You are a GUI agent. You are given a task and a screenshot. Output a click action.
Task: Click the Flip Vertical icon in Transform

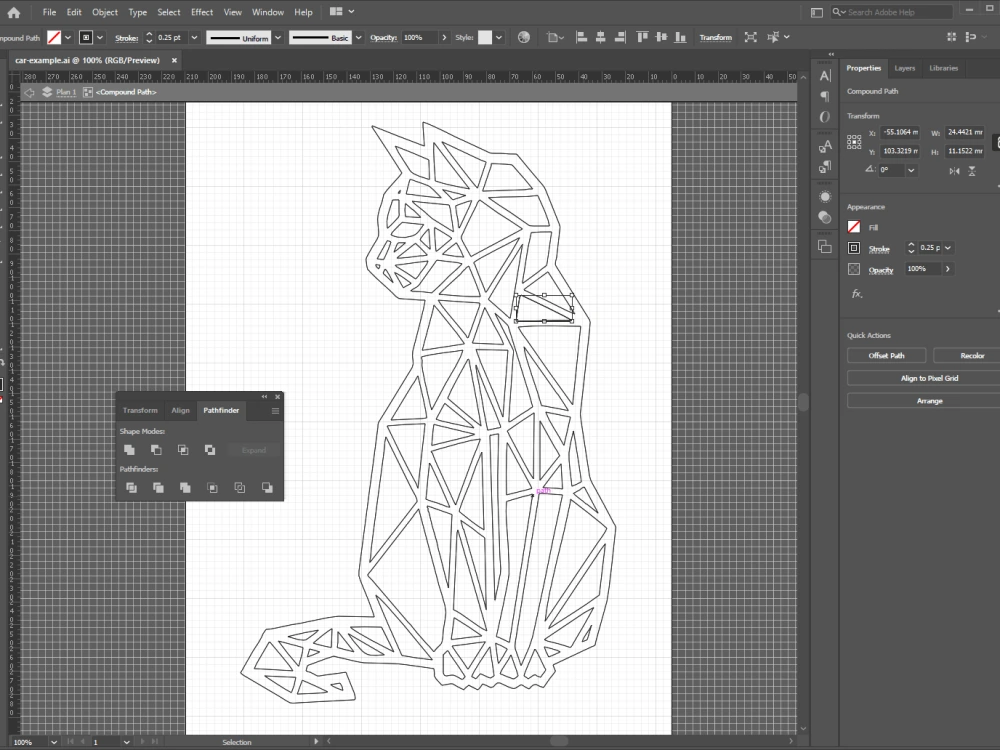click(972, 171)
